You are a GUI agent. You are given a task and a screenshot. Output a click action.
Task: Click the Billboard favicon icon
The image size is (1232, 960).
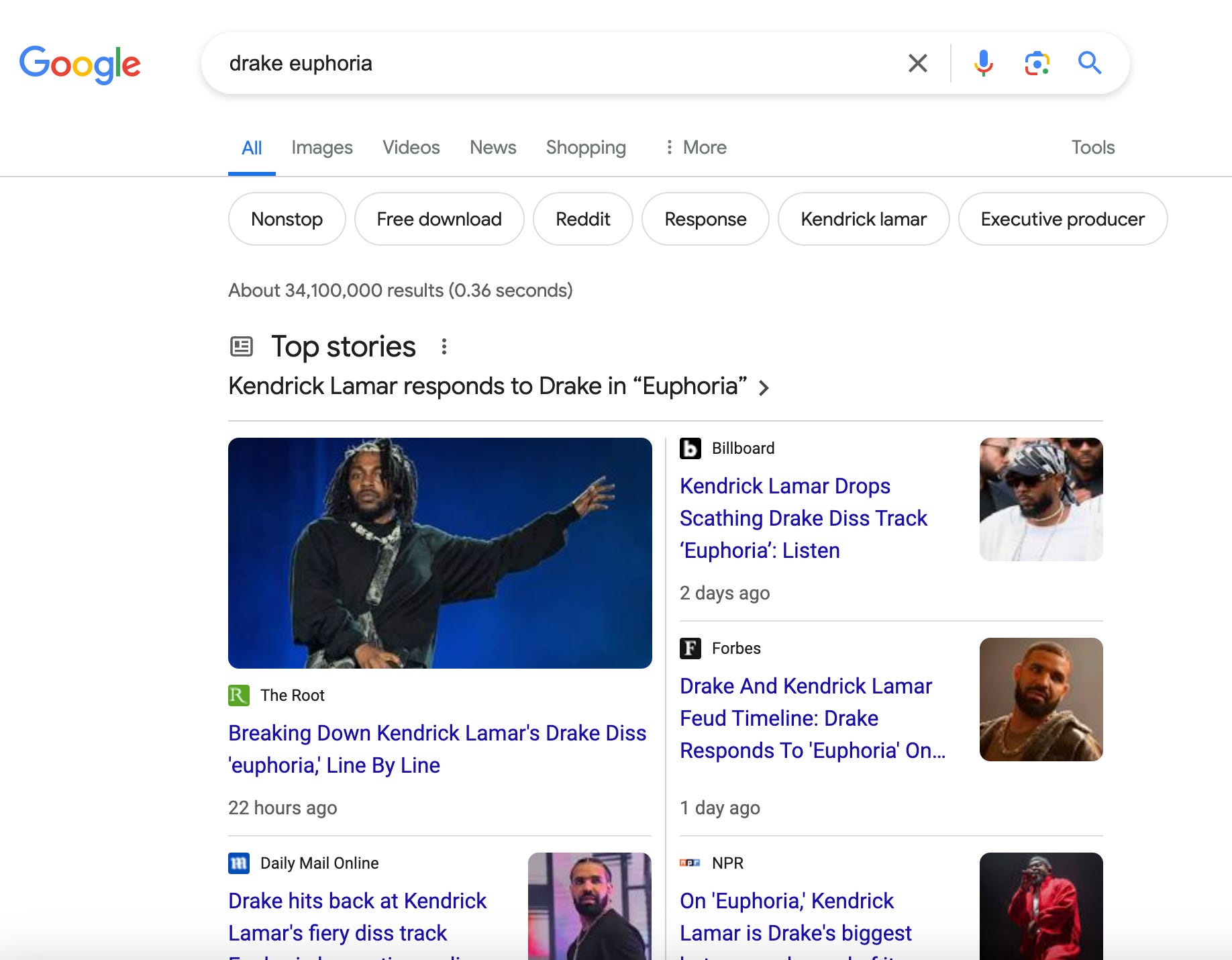690,448
